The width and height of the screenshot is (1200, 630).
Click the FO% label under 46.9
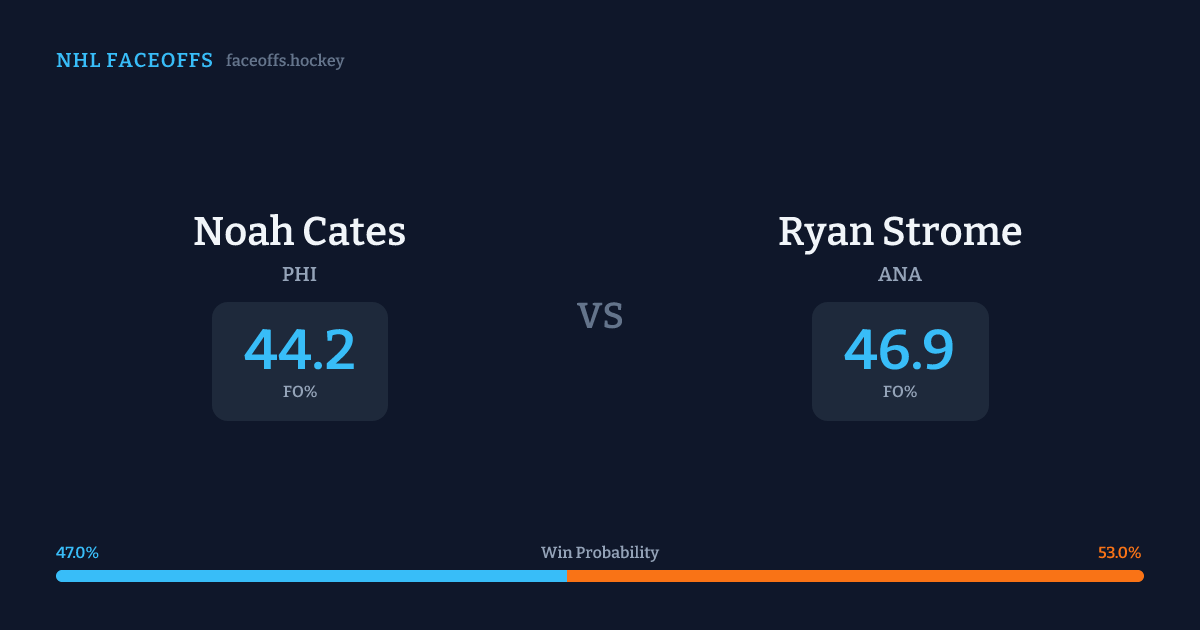point(900,392)
